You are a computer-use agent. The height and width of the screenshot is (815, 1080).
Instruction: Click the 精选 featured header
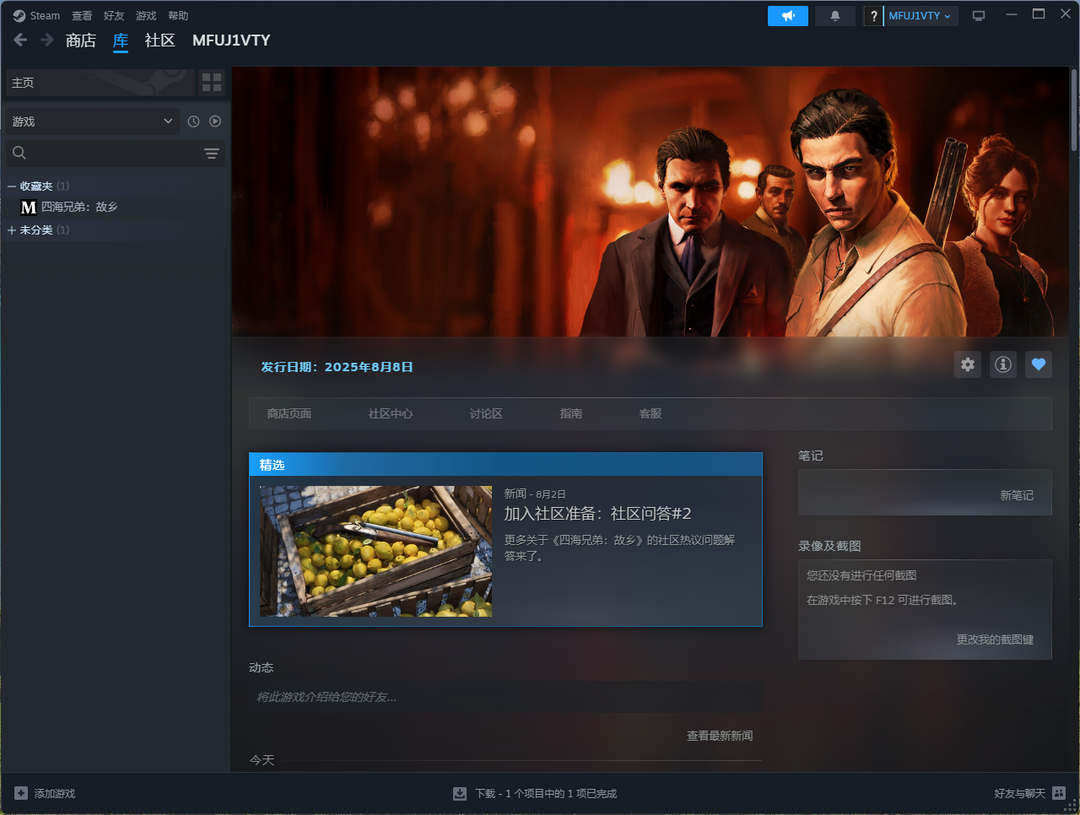pos(506,465)
